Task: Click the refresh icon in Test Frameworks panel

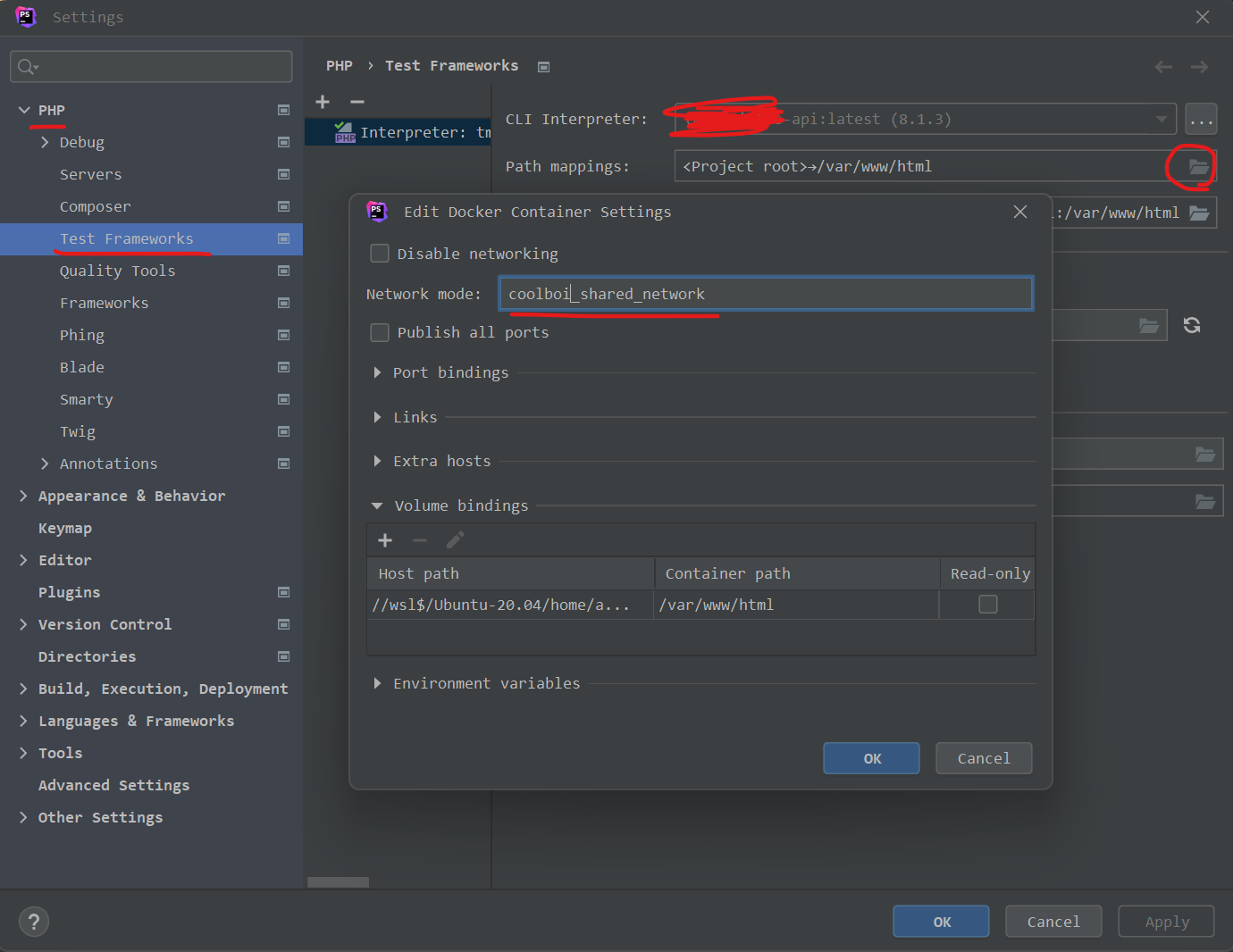Action: [1192, 325]
